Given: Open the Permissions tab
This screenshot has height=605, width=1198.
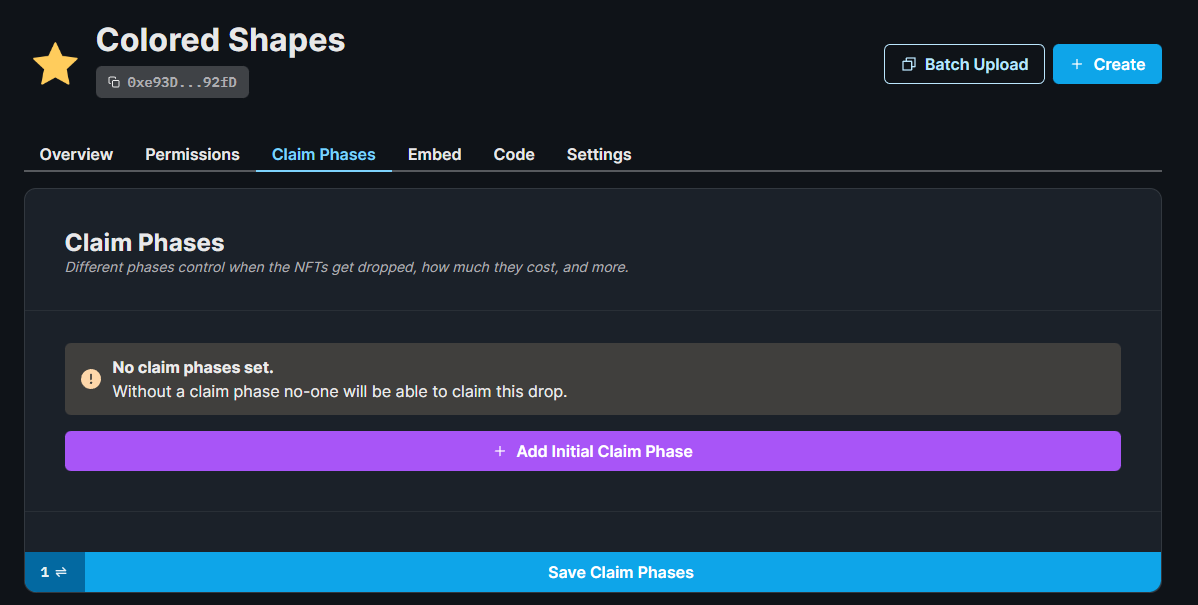Looking at the screenshot, I should point(192,154).
